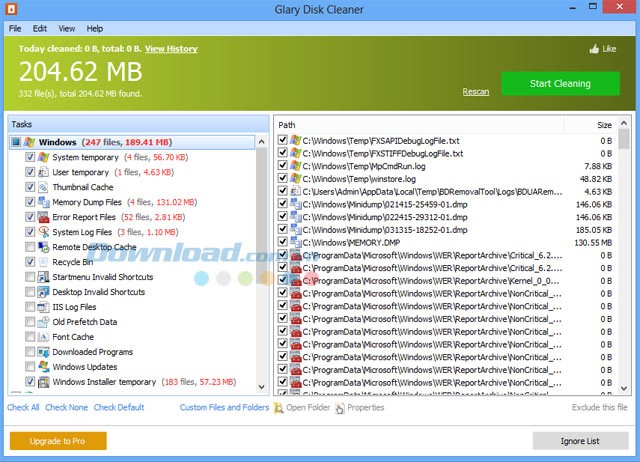The image size is (640, 462).
Task: Click the thumbs-up Like icon
Action: [594, 49]
